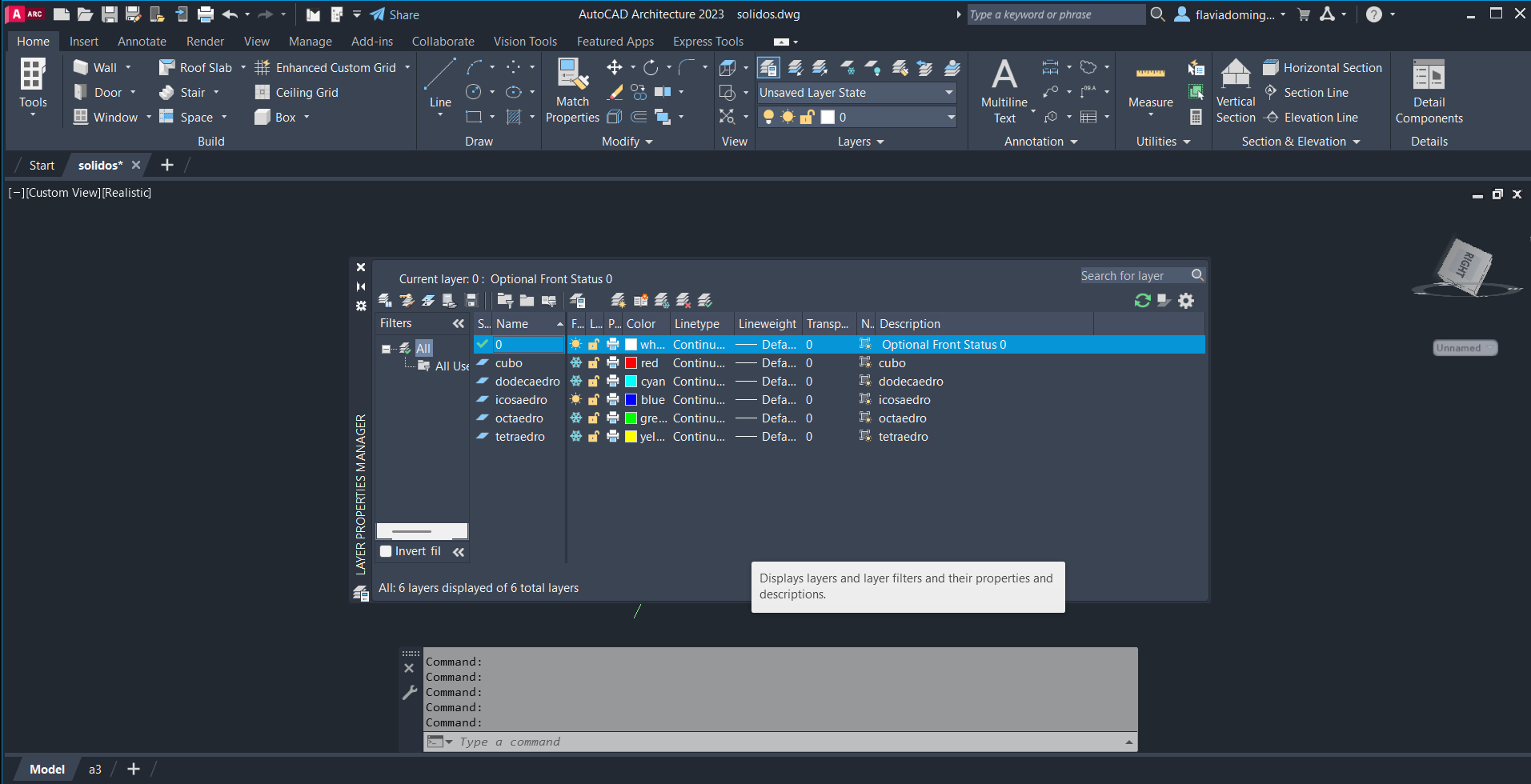Image resolution: width=1531 pixels, height=784 pixels.
Task: Click the Undo arrow in title bar
Action: tap(230, 14)
